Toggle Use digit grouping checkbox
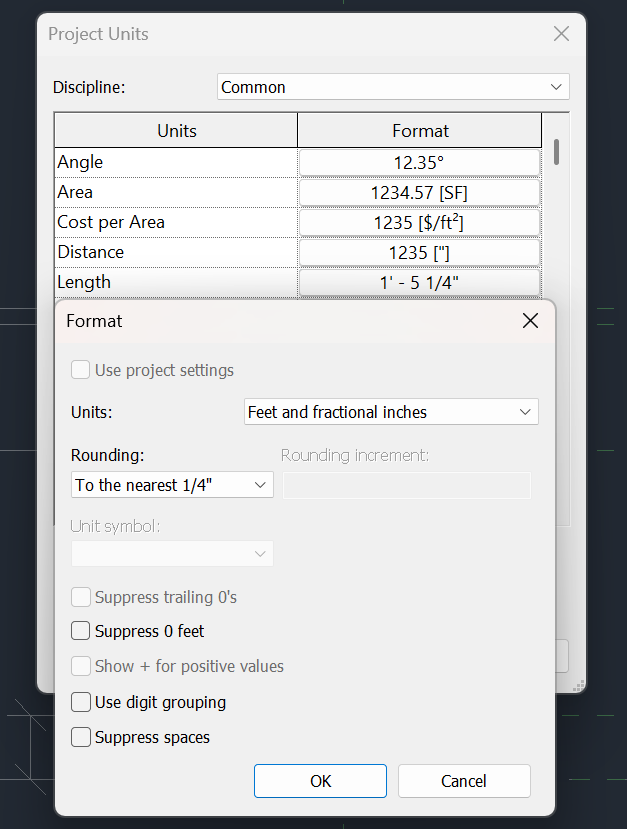The height and width of the screenshot is (829, 627). pyautogui.click(x=81, y=702)
